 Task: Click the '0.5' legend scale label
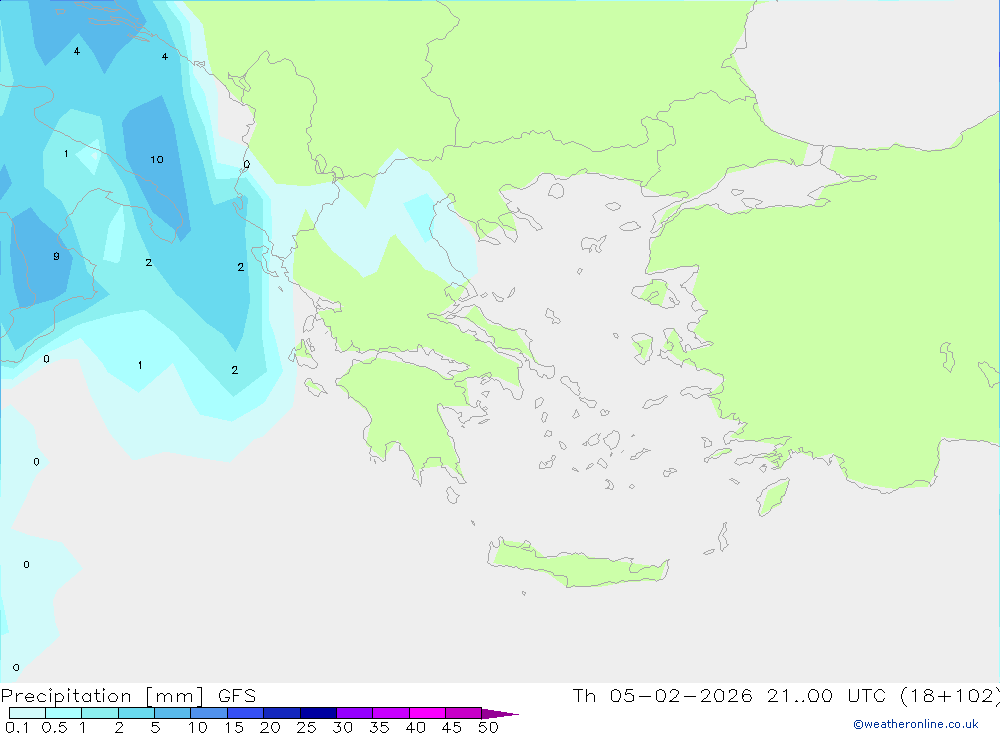pyautogui.click(x=54, y=727)
